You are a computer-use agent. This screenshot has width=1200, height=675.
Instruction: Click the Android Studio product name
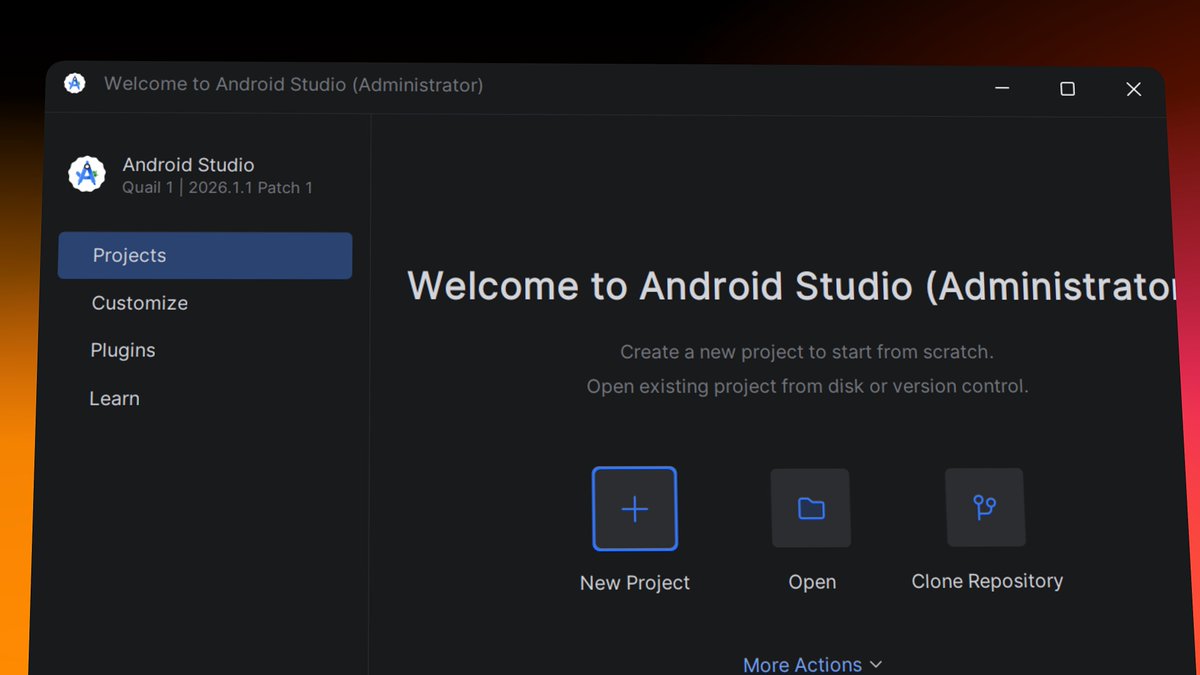[188, 165]
